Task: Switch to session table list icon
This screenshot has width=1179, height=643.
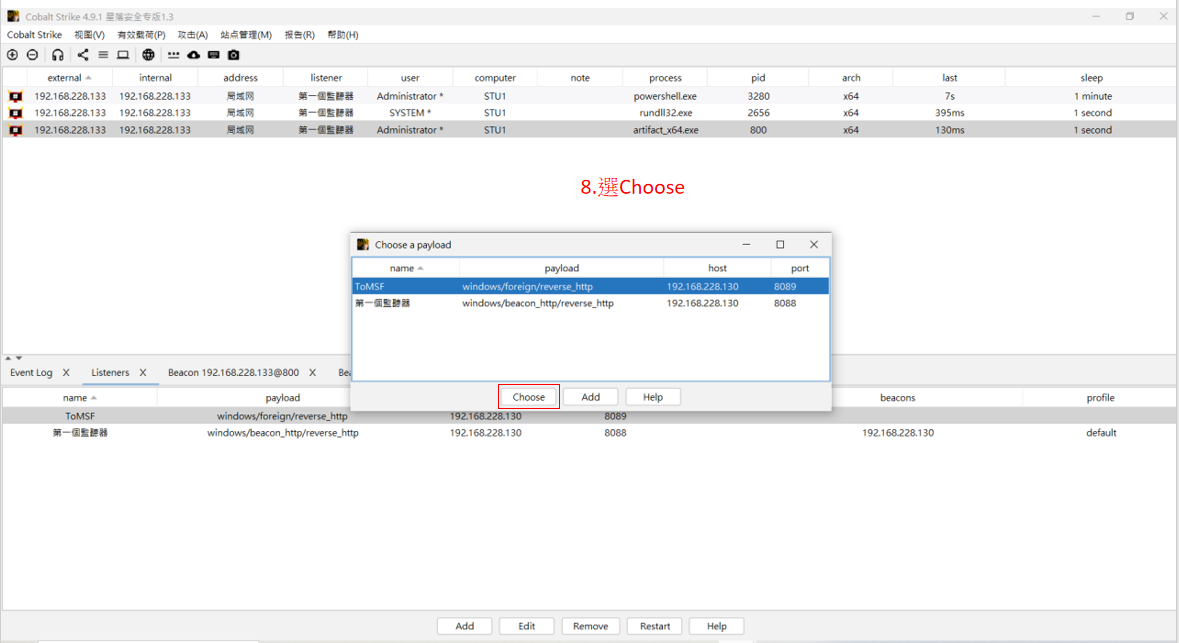Action: click(103, 55)
